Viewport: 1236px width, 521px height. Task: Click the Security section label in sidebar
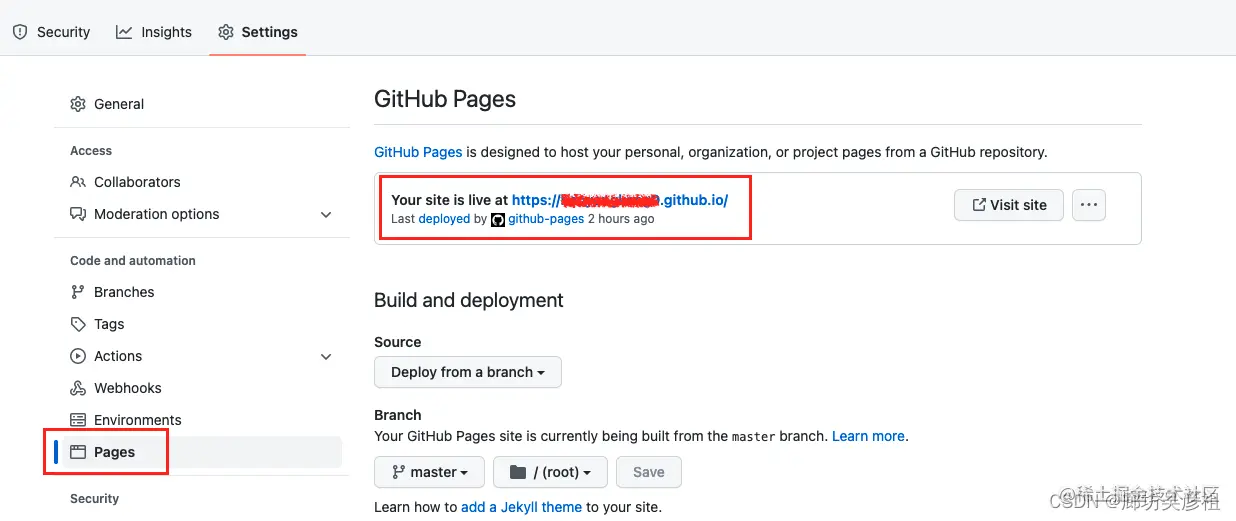(94, 499)
